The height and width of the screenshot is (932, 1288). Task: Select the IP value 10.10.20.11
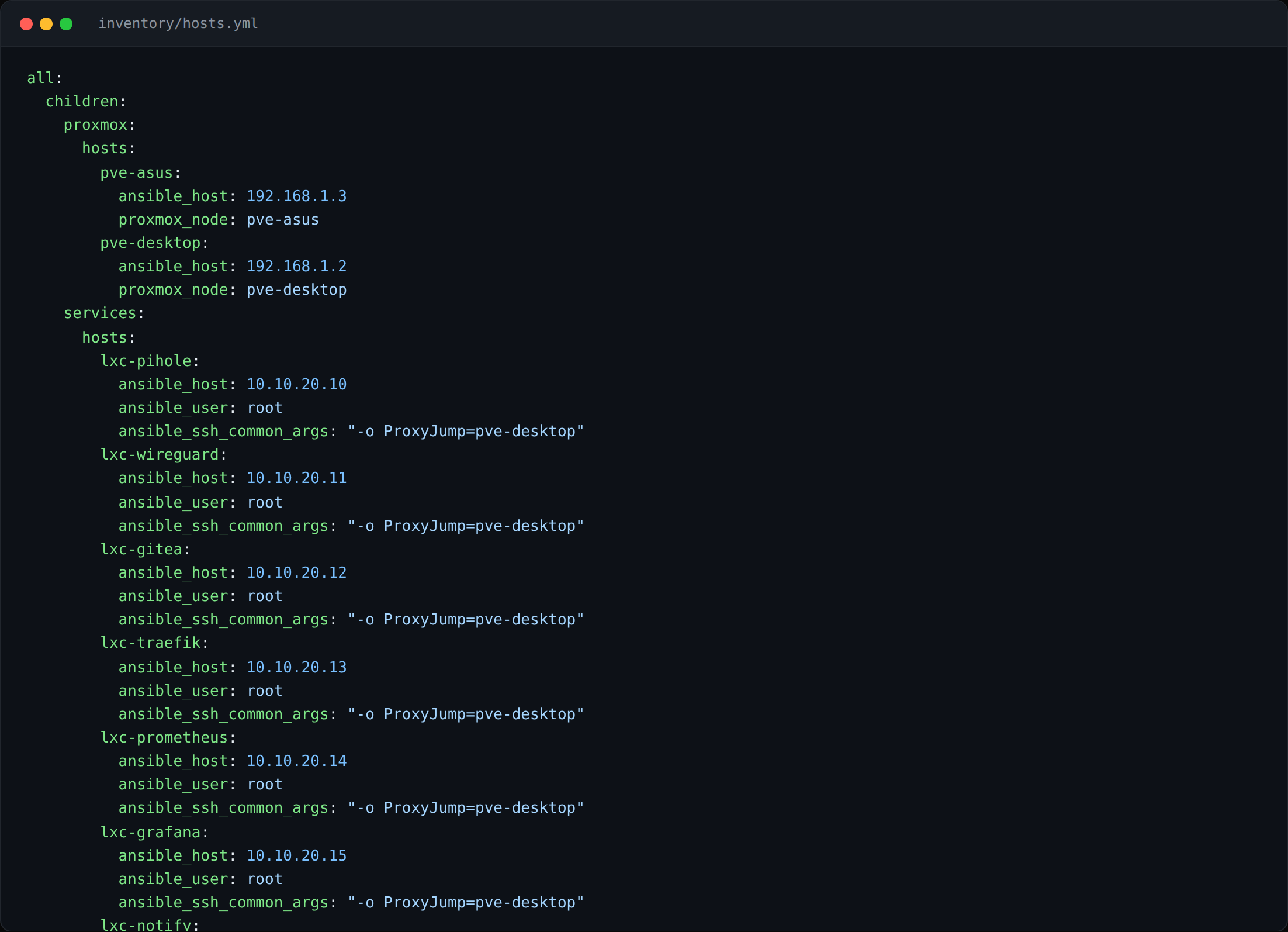tap(297, 478)
